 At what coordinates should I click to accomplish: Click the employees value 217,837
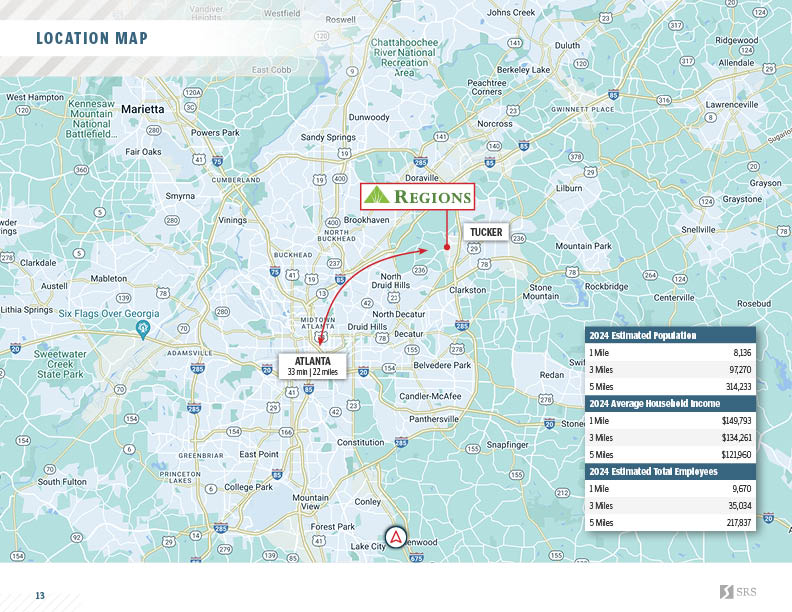point(738,523)
